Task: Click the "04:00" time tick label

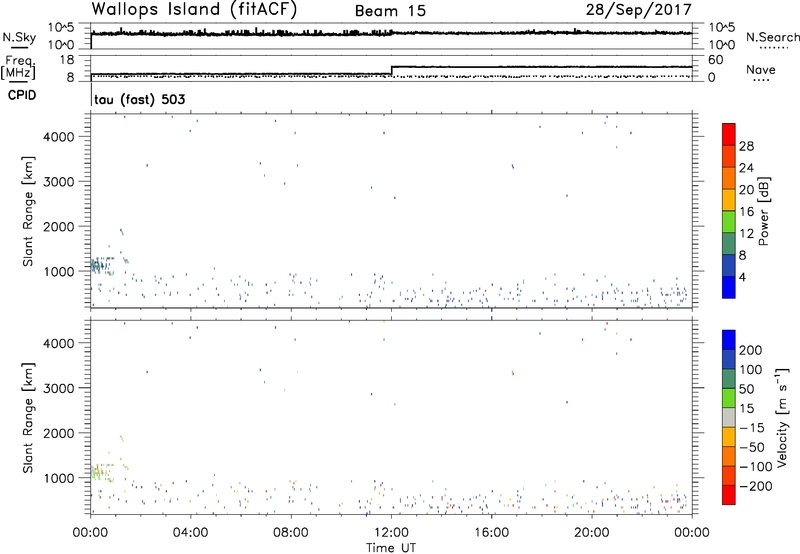Action: coord(190,533)
